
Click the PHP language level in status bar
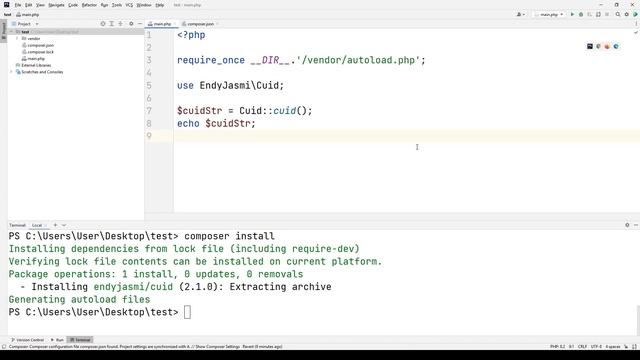(558, 347)
